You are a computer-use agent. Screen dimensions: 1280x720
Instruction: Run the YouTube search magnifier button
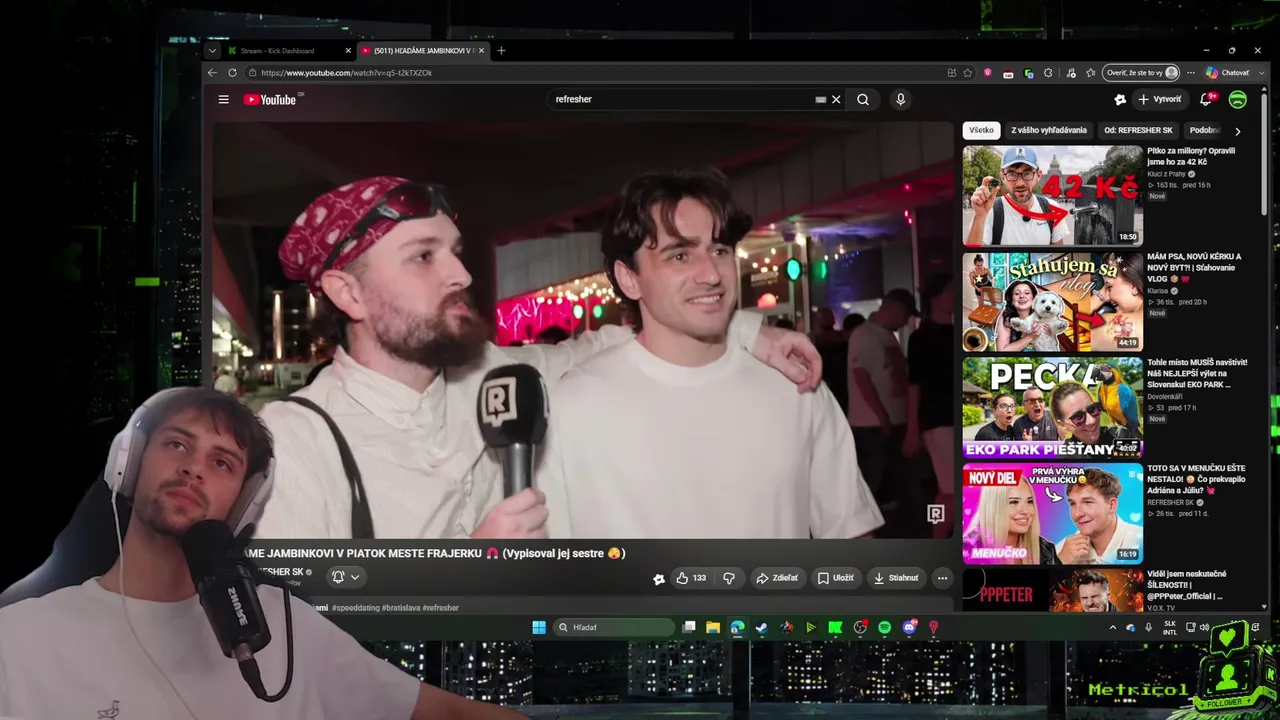coord(863,100)
